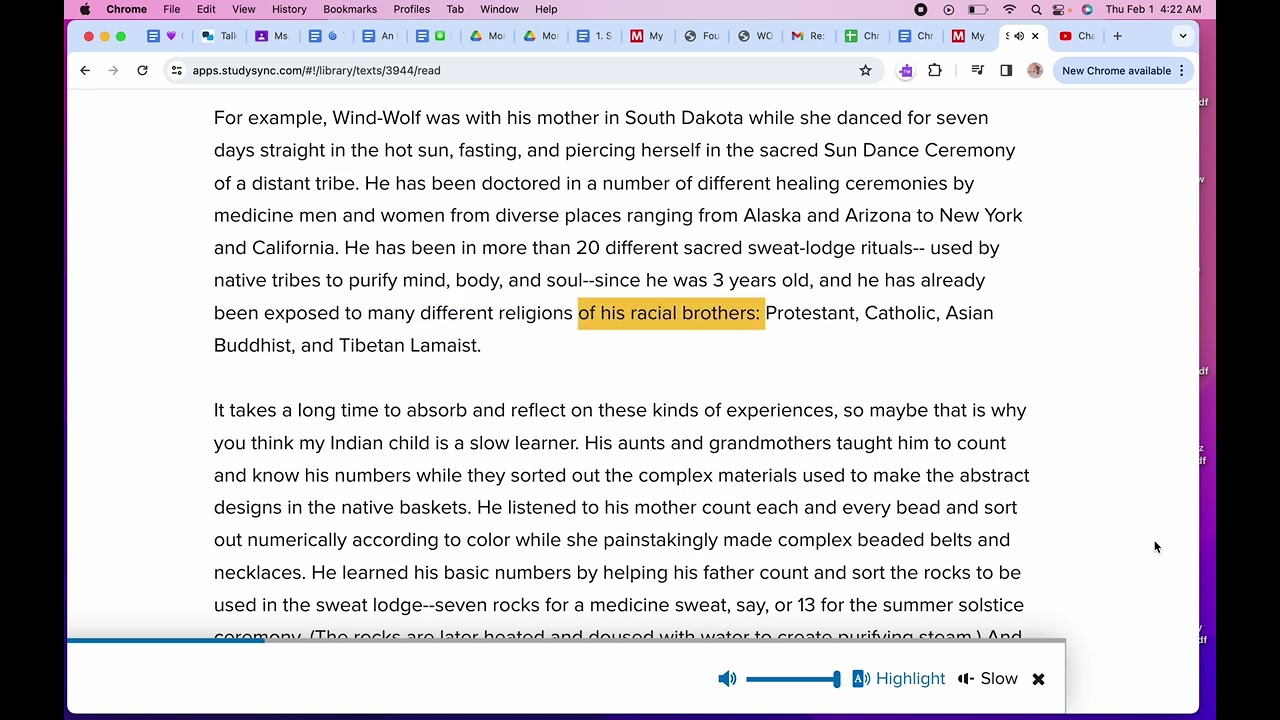Switch to the first Google Drive Mor tab
Image resolution: width=1280 pixels, height=720 pixels.
pos(486,36)
